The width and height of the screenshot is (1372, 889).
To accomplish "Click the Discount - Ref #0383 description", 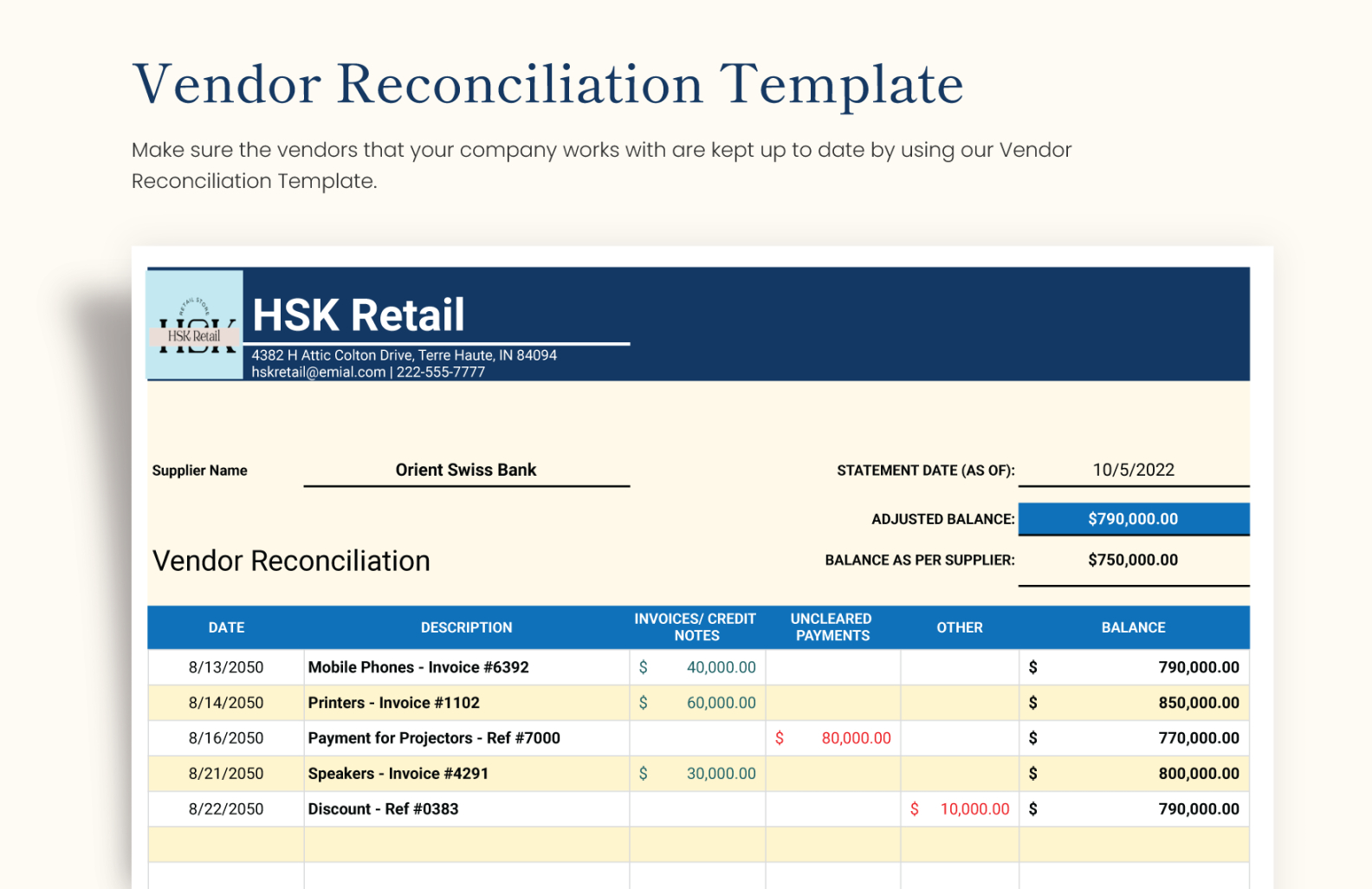I will coord(384,809).
